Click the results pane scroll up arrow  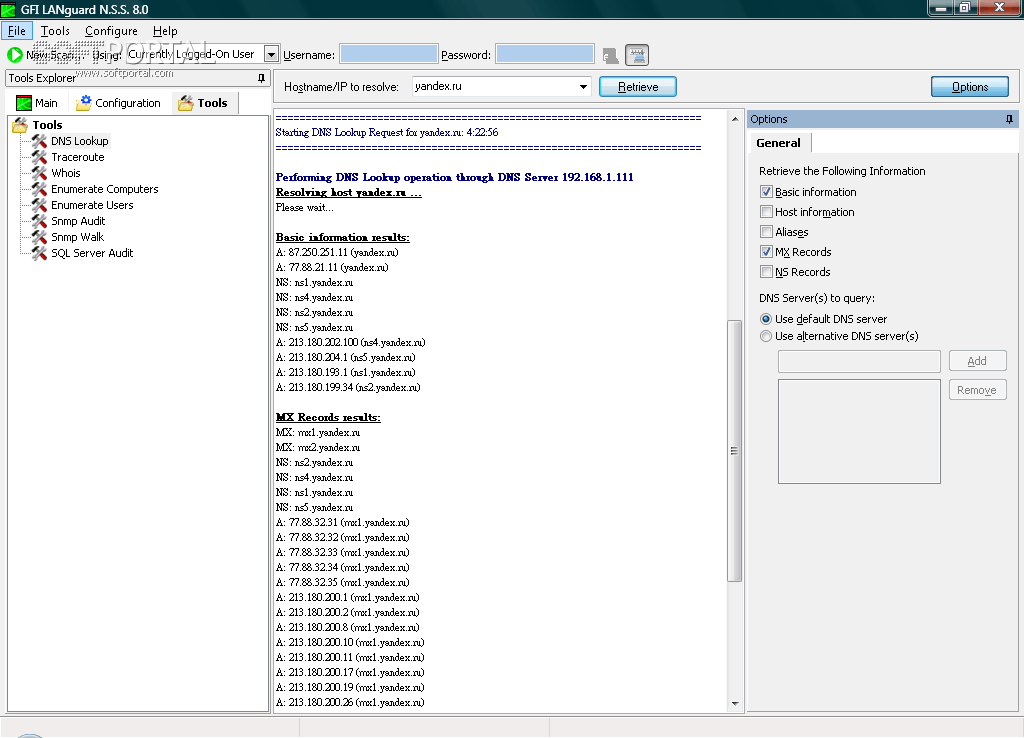[x=735, y=119]
